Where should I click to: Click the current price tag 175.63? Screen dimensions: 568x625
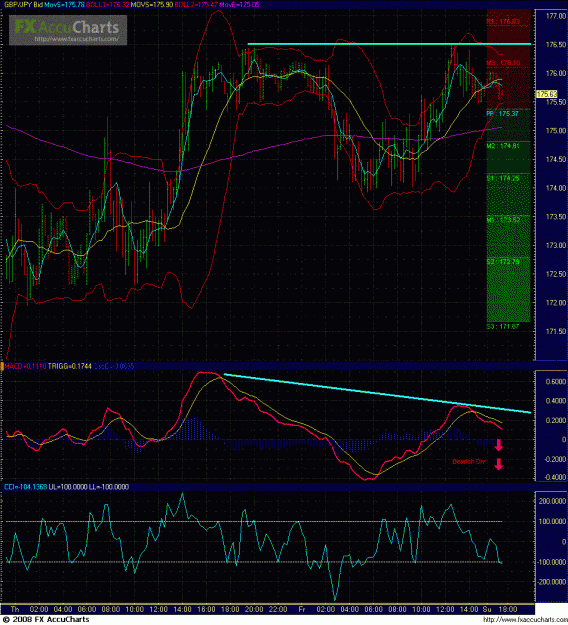click(546, 94)
